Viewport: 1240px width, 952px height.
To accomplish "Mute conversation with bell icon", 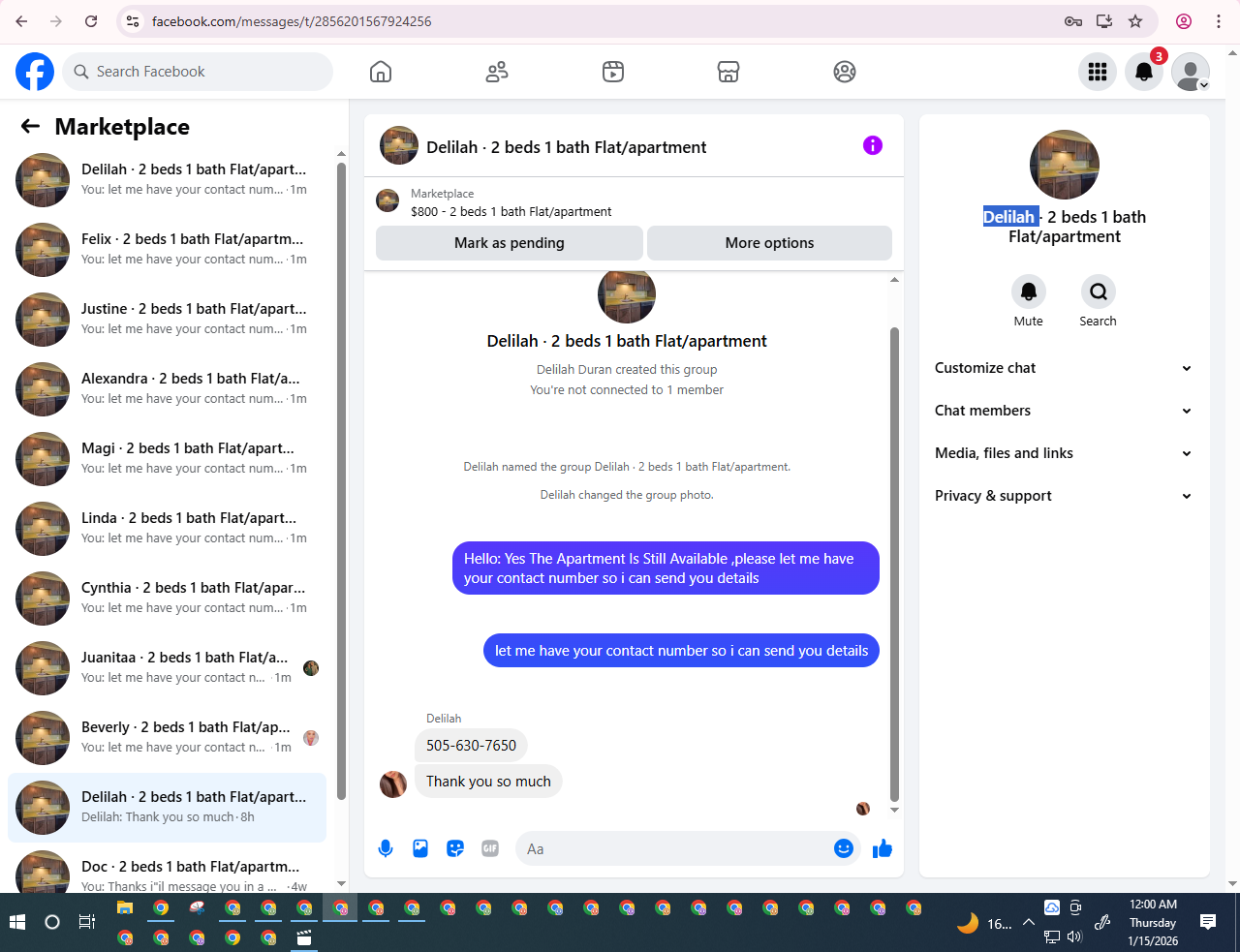I will coord(1029,292).
